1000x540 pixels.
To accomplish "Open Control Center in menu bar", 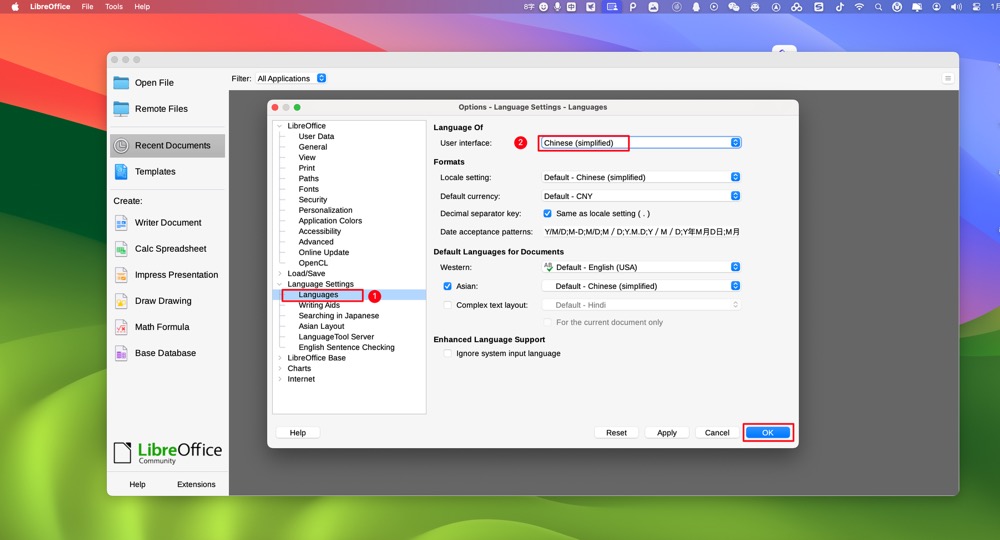I will (976, 7).
